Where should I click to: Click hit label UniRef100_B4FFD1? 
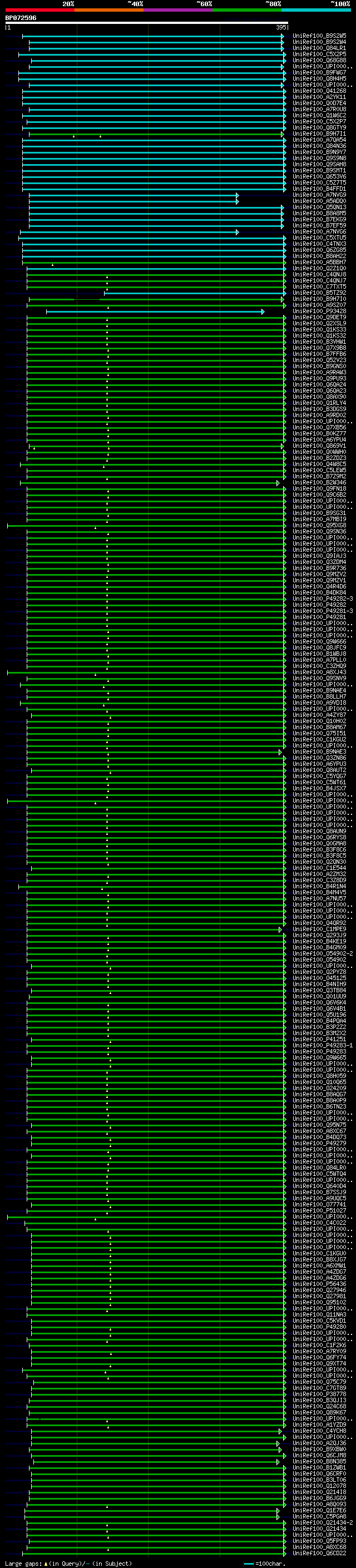point(319,189)
